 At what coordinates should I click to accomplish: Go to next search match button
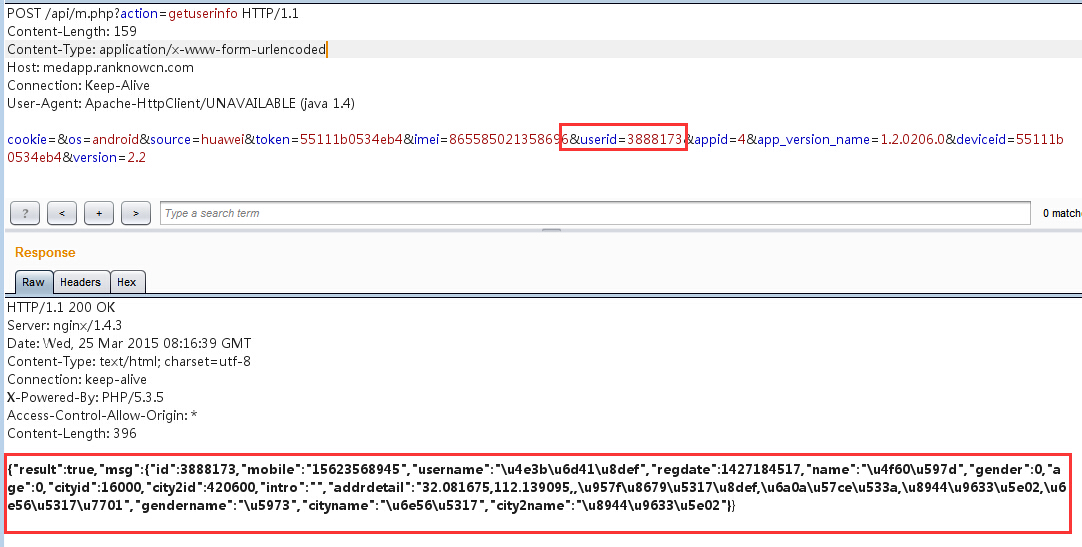coord(136,213)
